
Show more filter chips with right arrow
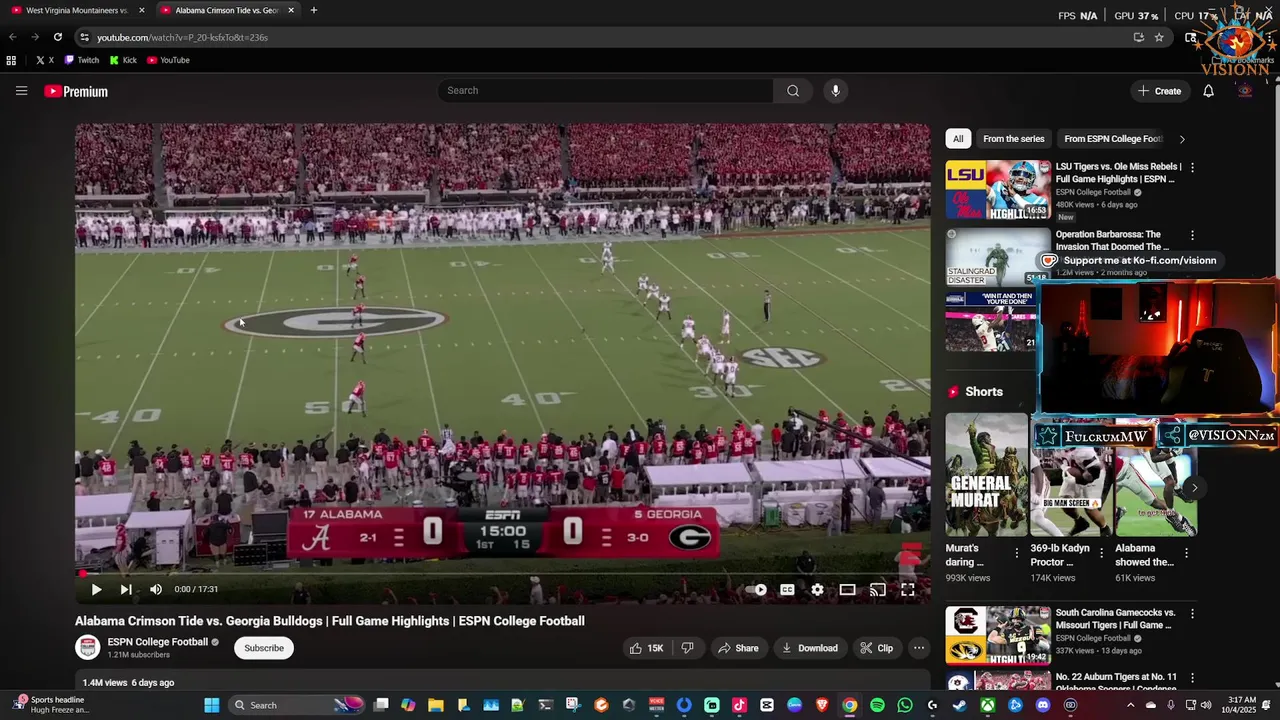(x=1182, y=139)
